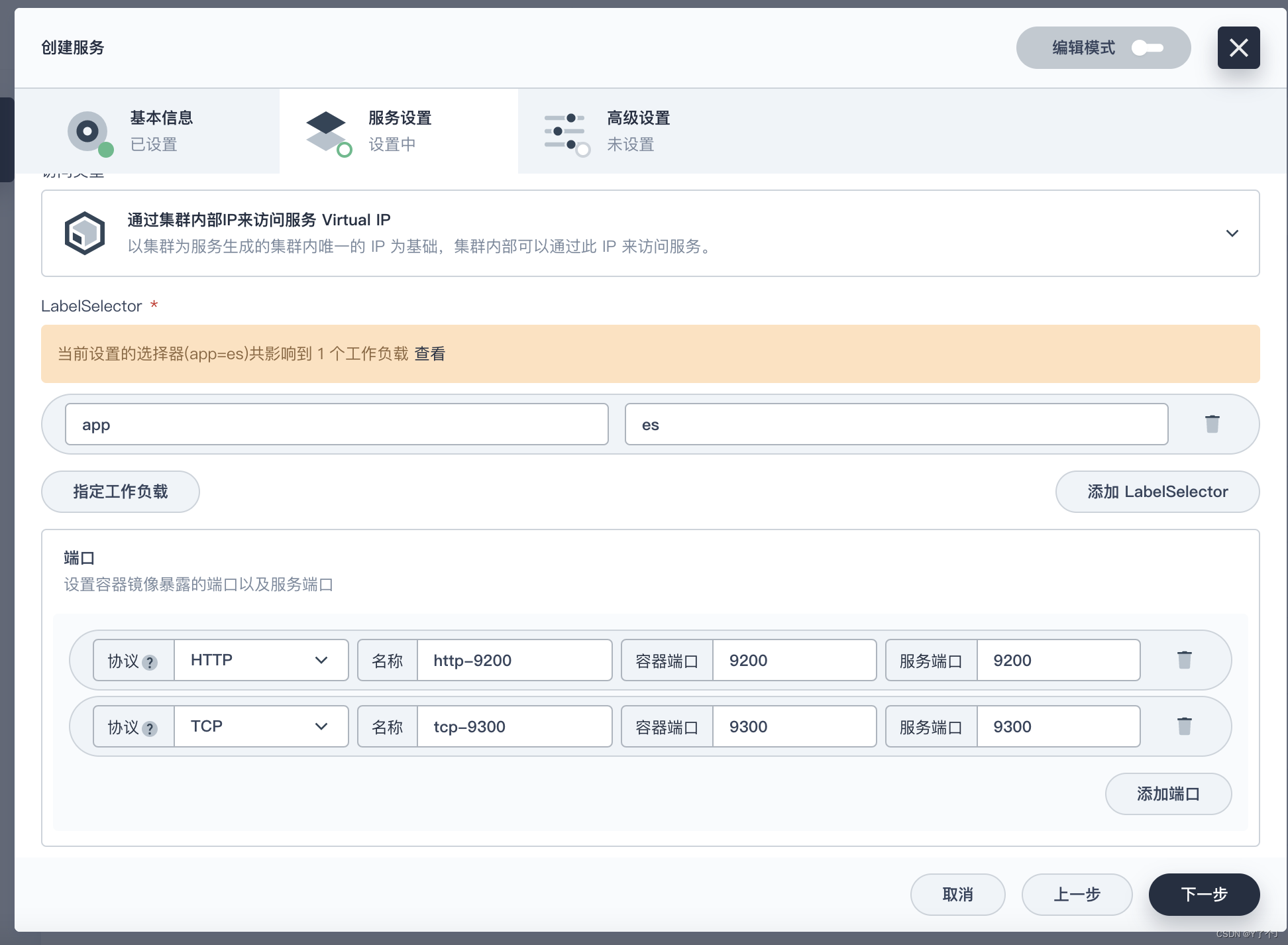The image size is (1288, 945).
Task: Click 服务端口 field with 9300
Action: click(1059, 726)
